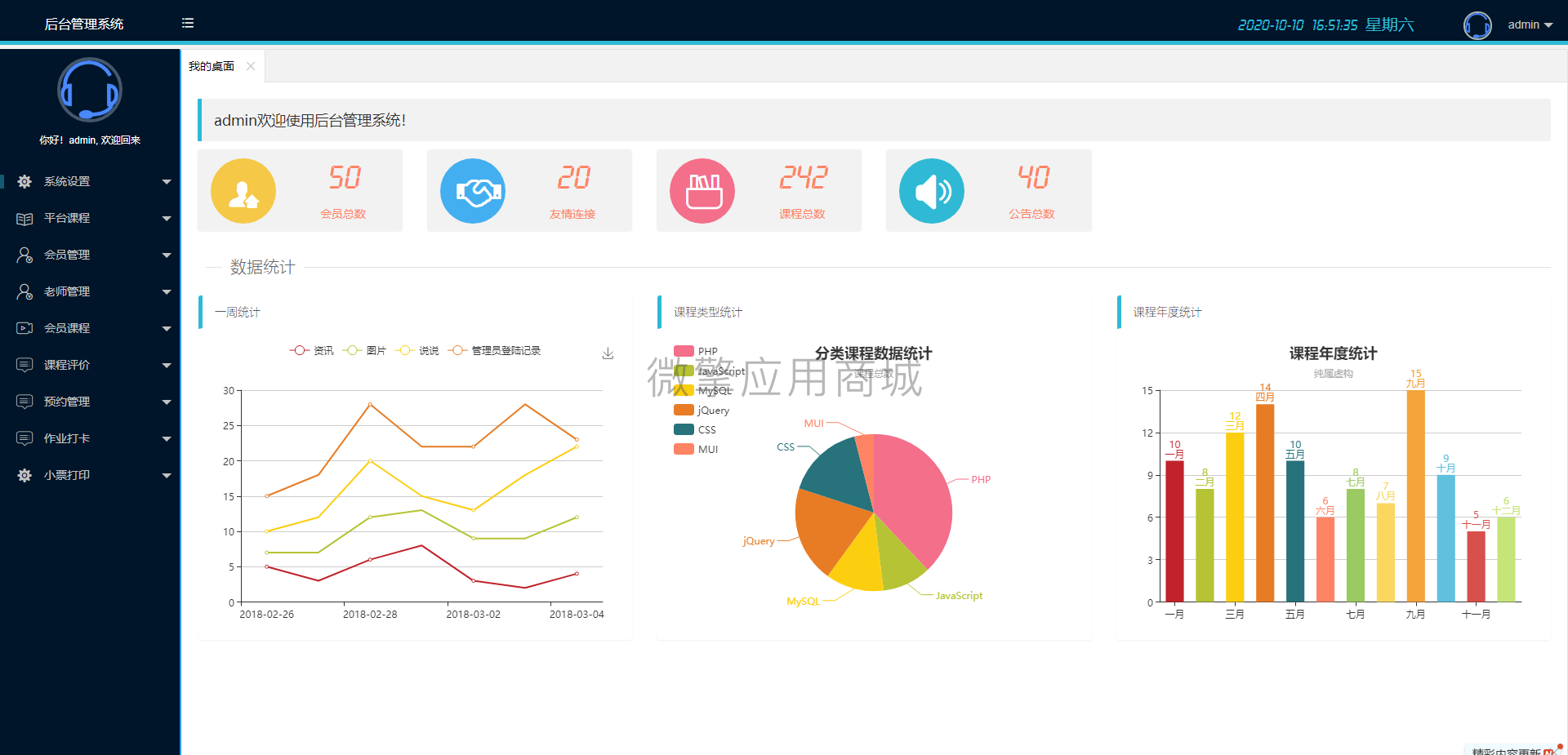Viewport: 1568px width, 755px height.
Task: Toggle the 资讯 series in legend
Action: pos(311,350)
